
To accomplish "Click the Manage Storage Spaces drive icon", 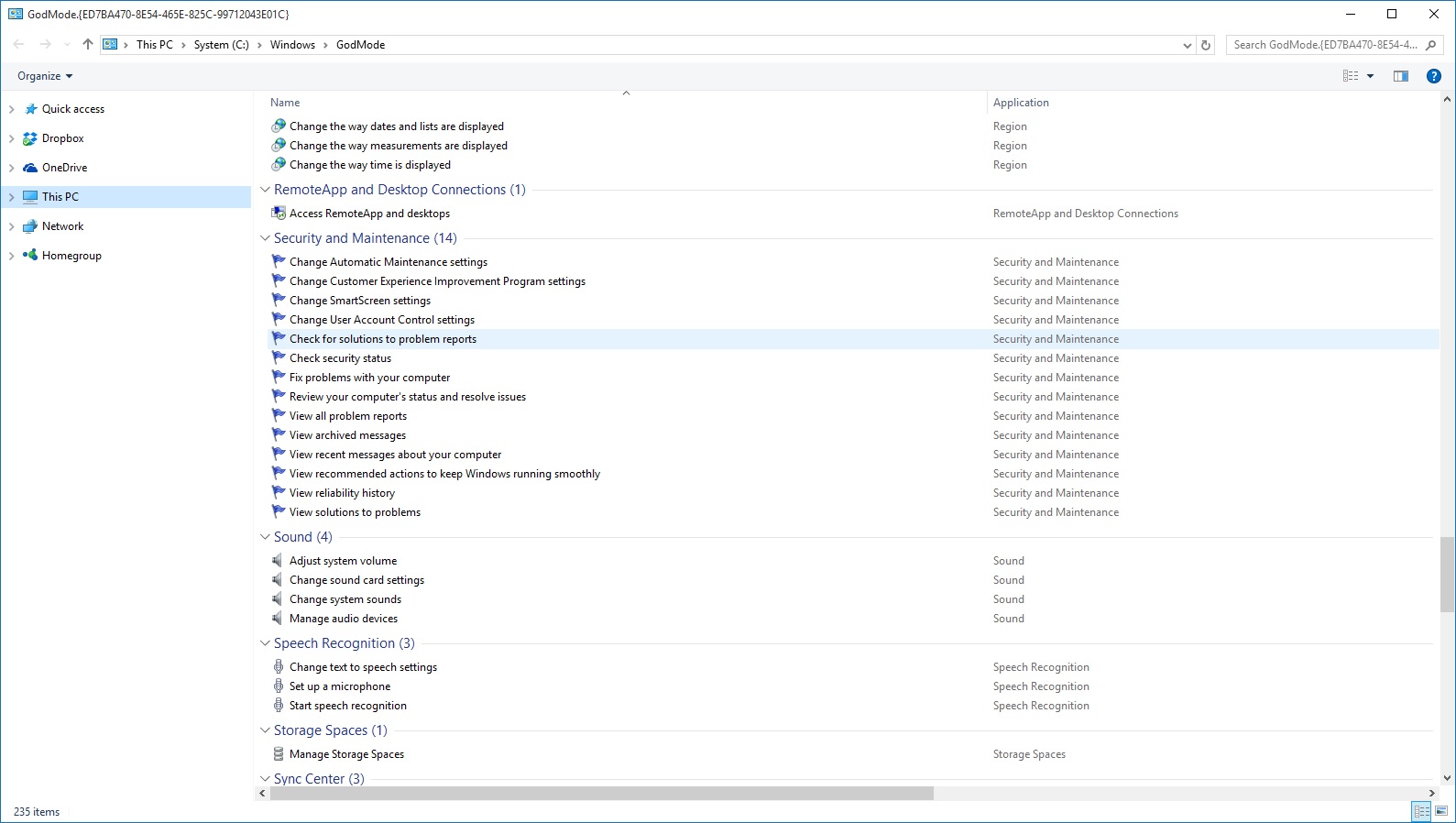I will click(279, 754).
